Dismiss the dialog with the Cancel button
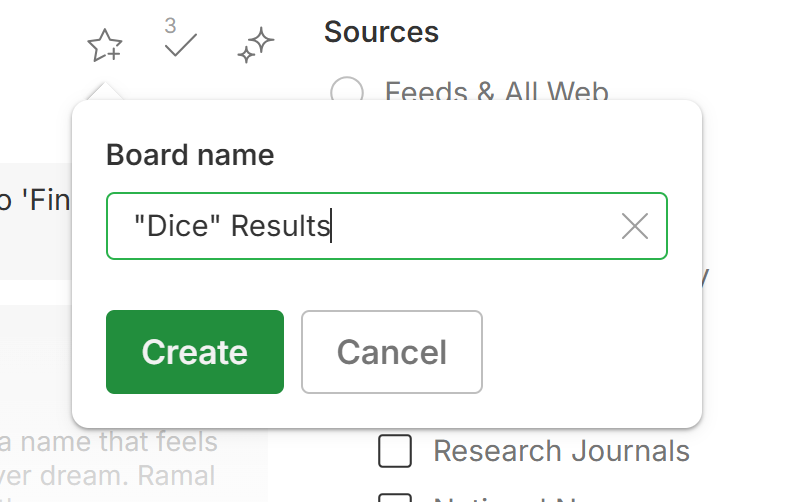This screenshot has height=502, width=790. coord(391,352)
